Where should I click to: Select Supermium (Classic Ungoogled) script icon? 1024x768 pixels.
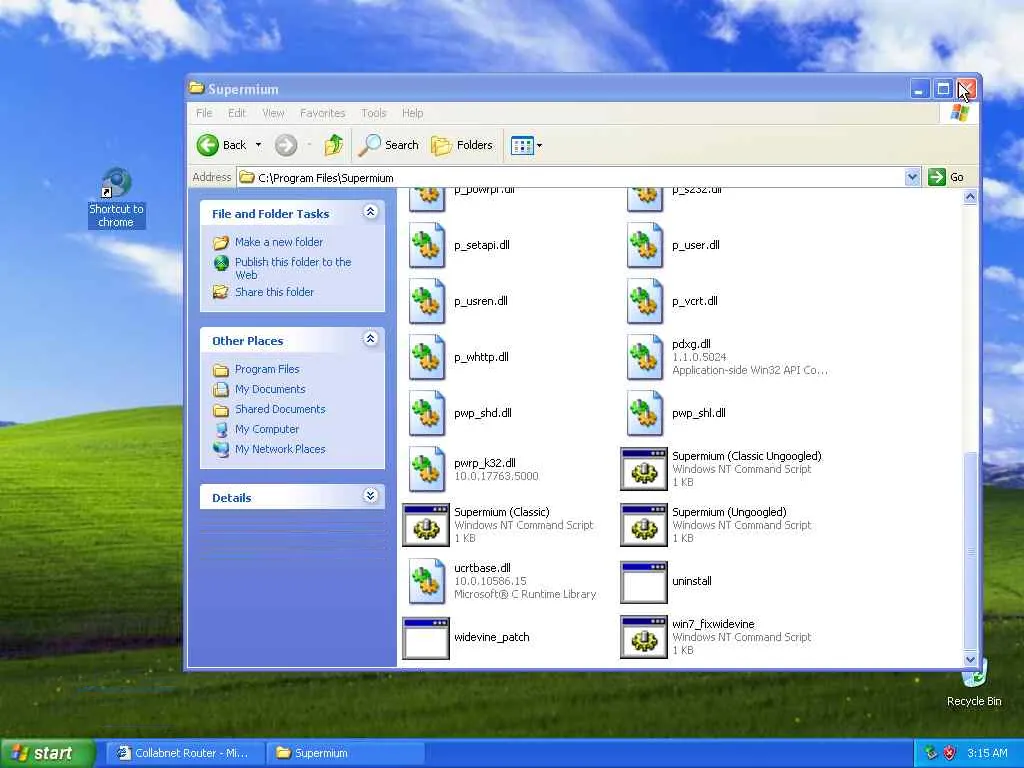[x=644, y=469]
